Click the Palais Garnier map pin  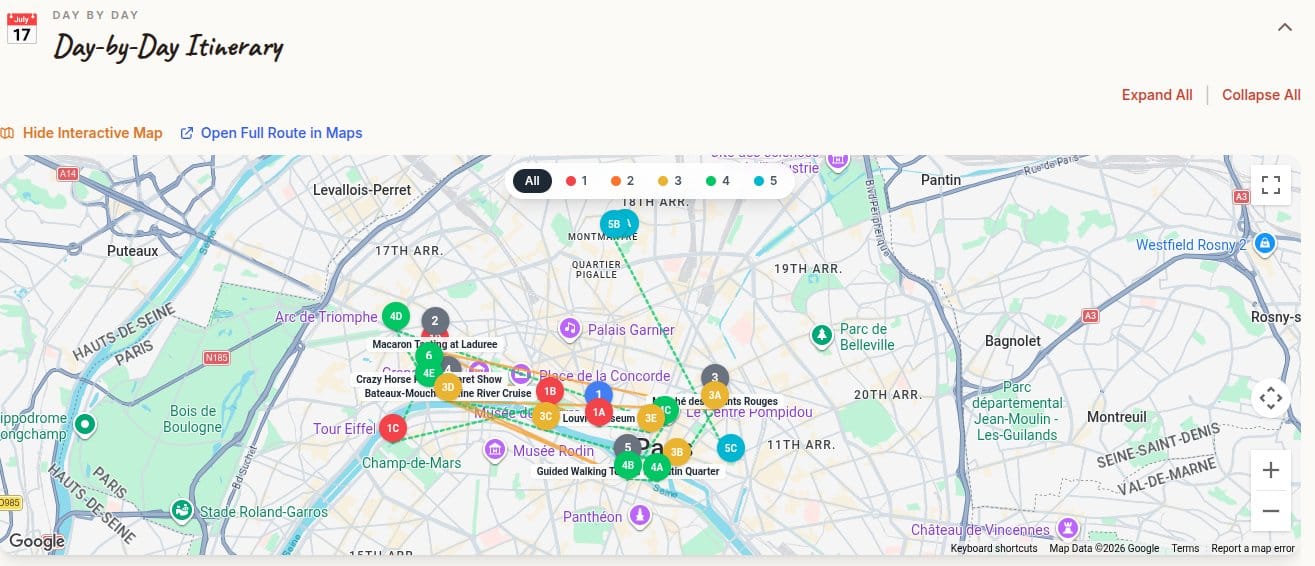point(570,328)
